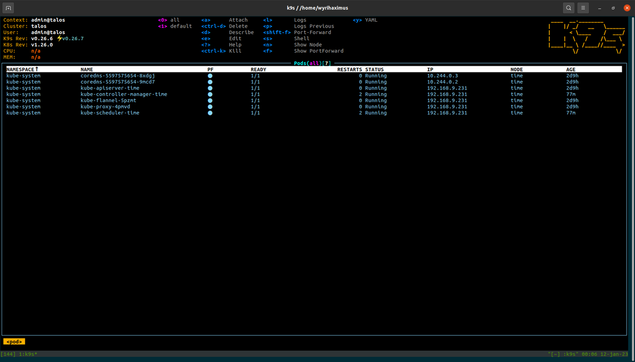Click the AGE column header
This screenshot has width=635, height=362.
coord(571,69)
